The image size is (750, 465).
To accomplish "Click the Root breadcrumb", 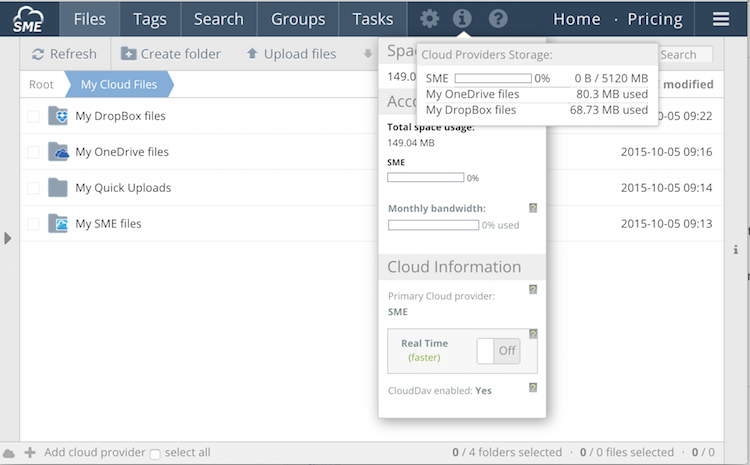I will point(41,85).
